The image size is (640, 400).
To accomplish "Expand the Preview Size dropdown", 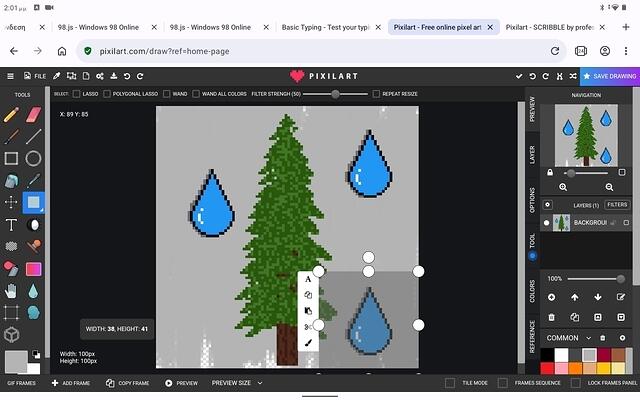I will click(237, 383).
